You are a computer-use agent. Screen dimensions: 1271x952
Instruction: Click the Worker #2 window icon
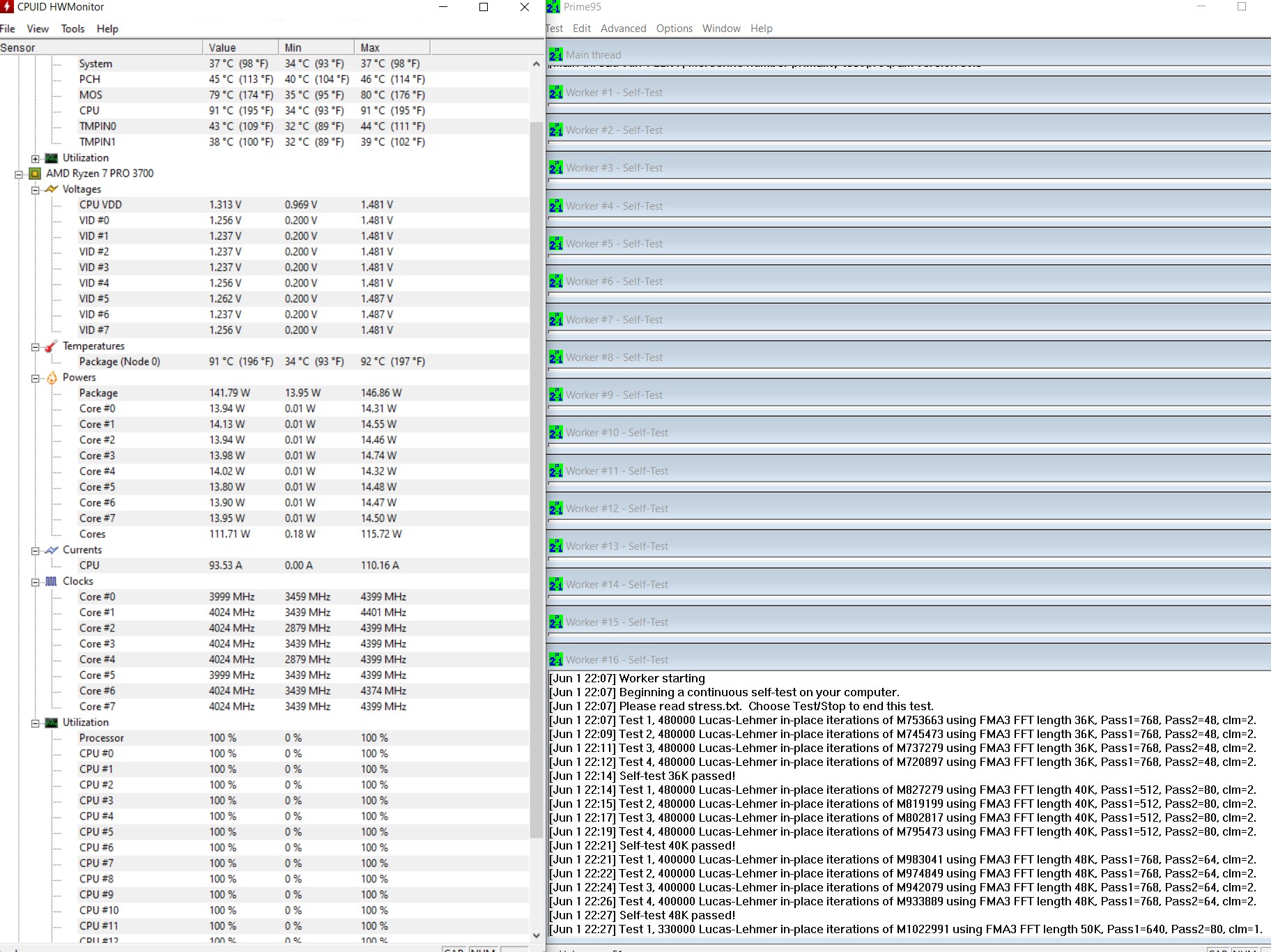(556, 130)
